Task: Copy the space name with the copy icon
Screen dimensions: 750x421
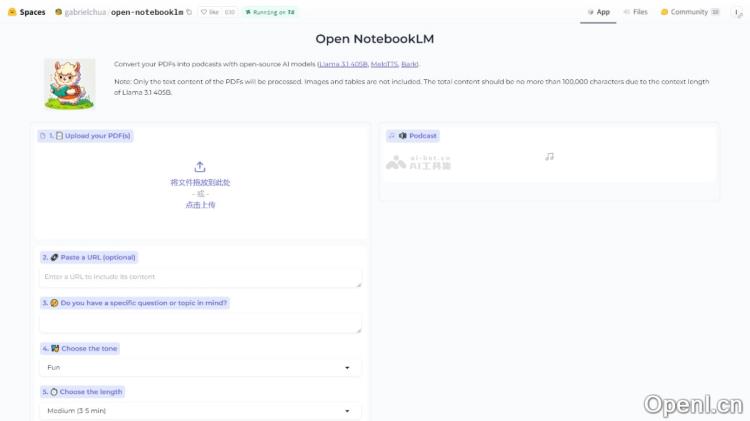Action: tap(189, 12)
